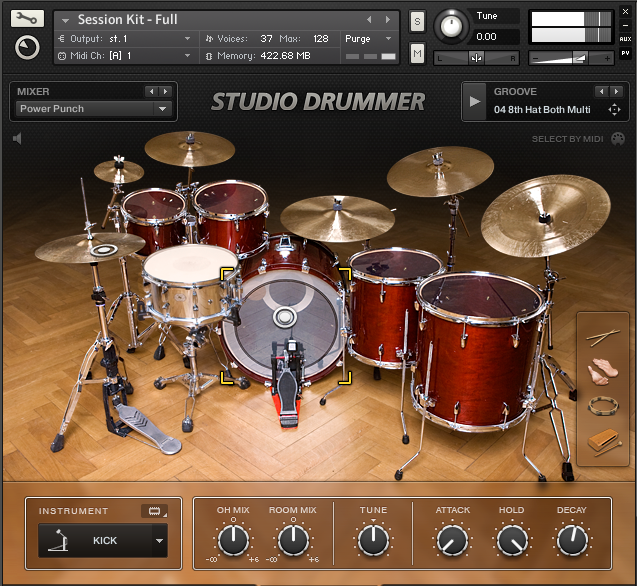Click the output level meter
Image resolution: width=637 pixels, height=586 pixels.
[x=571, y=27]
